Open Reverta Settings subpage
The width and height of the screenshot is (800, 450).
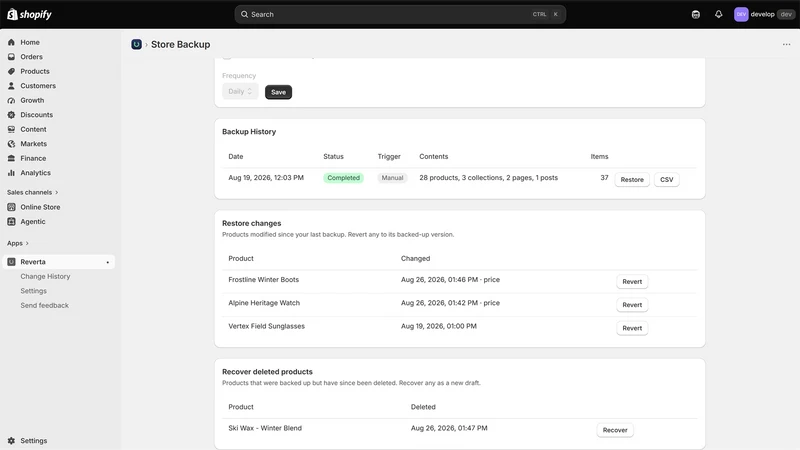point(33,291)
